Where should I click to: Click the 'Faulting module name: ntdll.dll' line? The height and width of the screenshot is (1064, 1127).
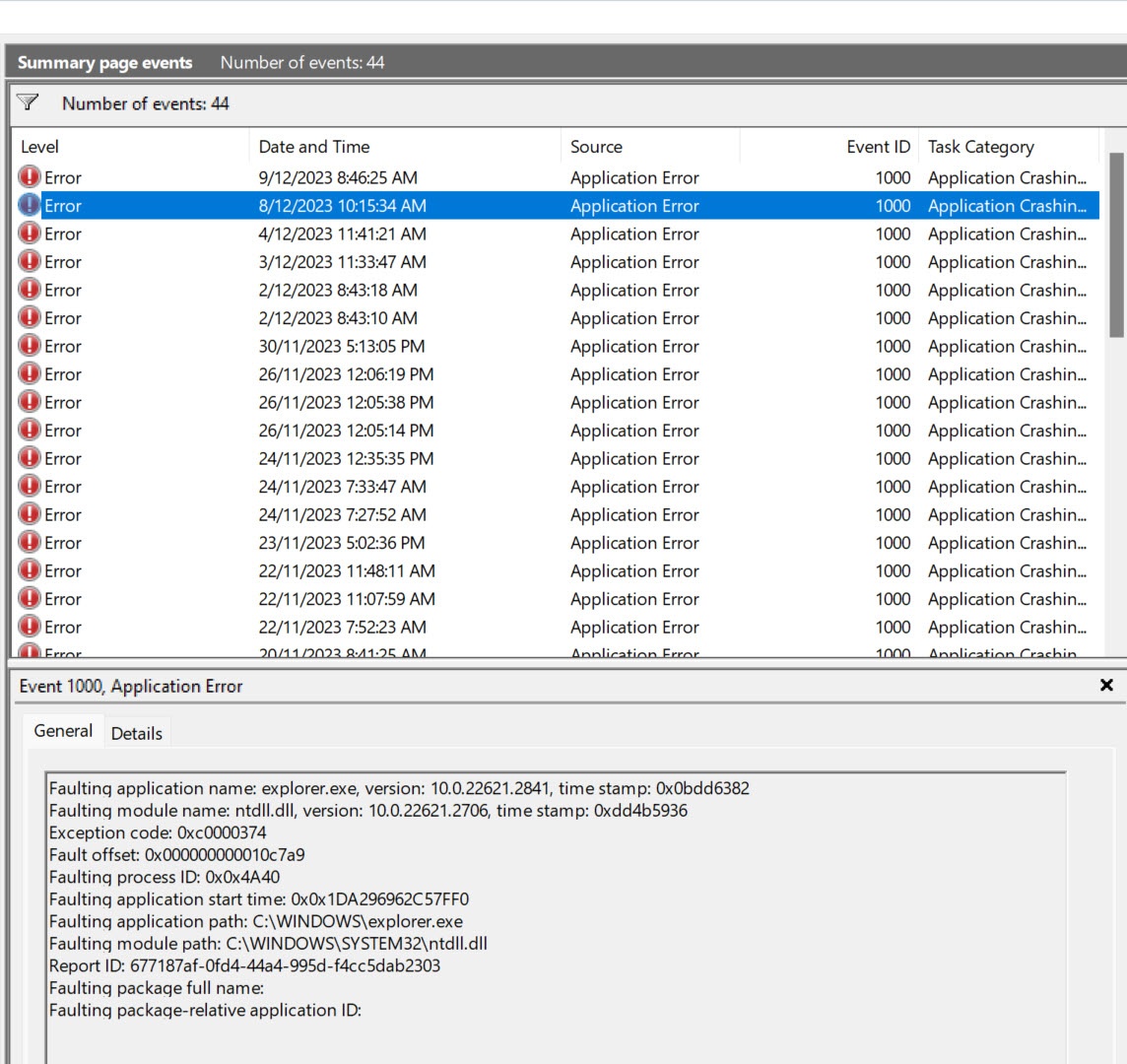point(368,810)
